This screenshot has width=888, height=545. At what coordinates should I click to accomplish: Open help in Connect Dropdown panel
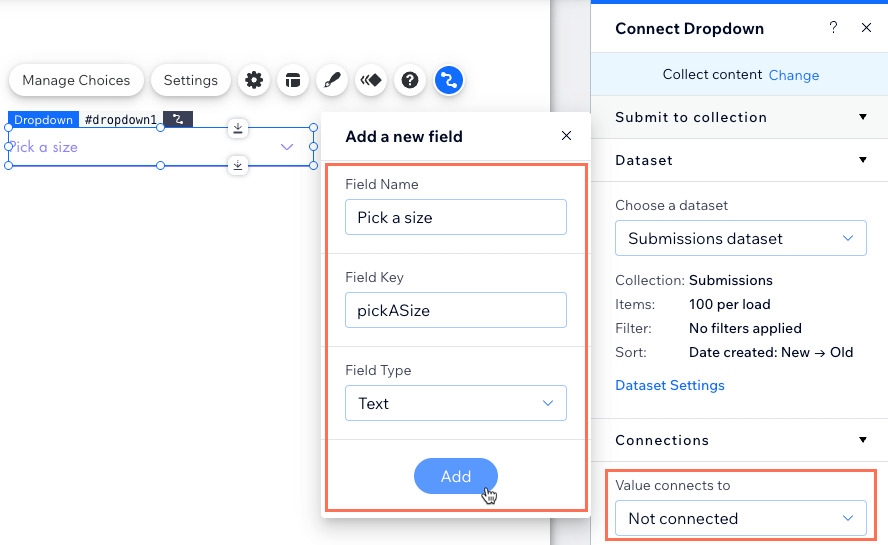pyautogui.click(x=833, y=27)
